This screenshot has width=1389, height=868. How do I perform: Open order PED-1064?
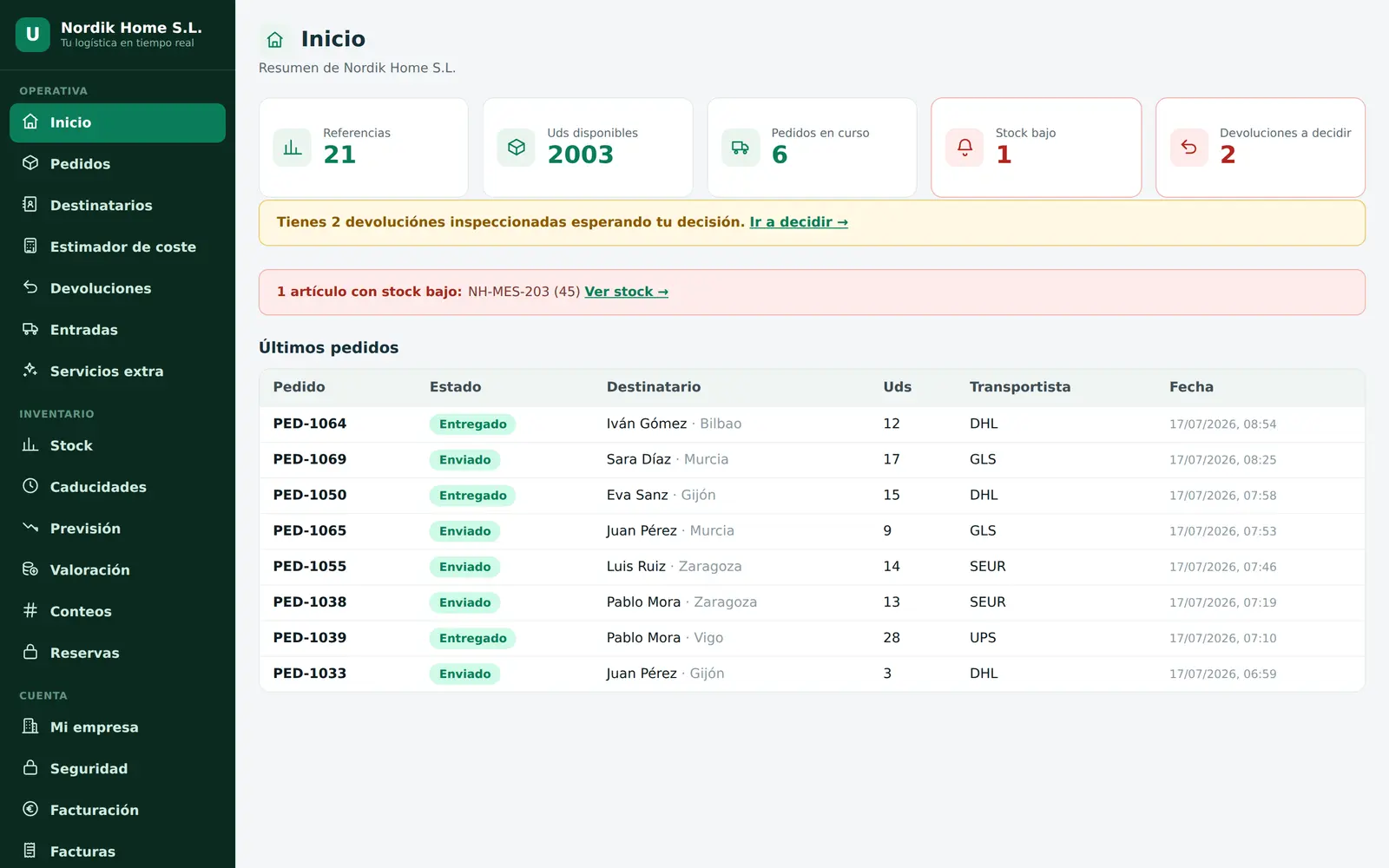310,424
